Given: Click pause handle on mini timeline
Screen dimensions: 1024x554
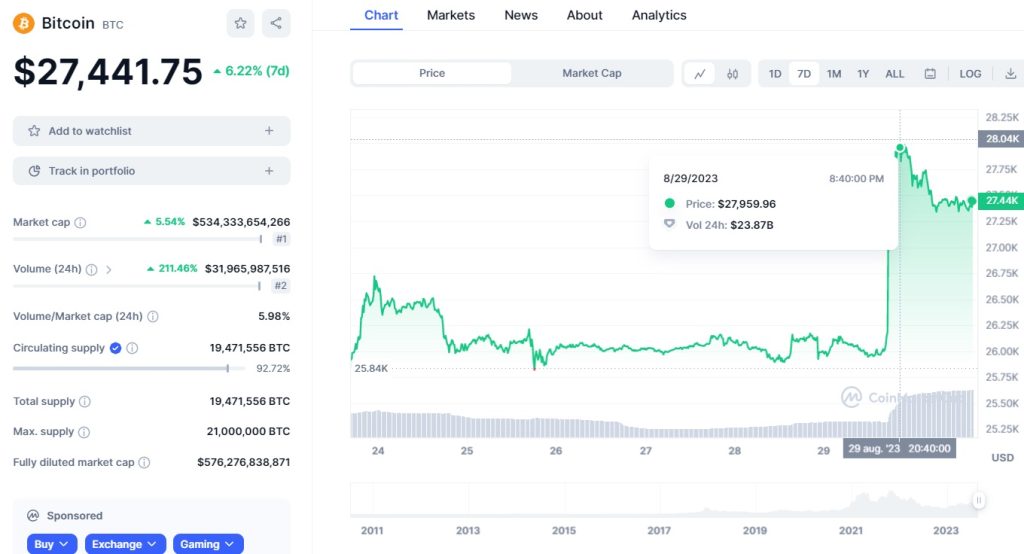Looking at the screenshot, I should pos(978,500).
